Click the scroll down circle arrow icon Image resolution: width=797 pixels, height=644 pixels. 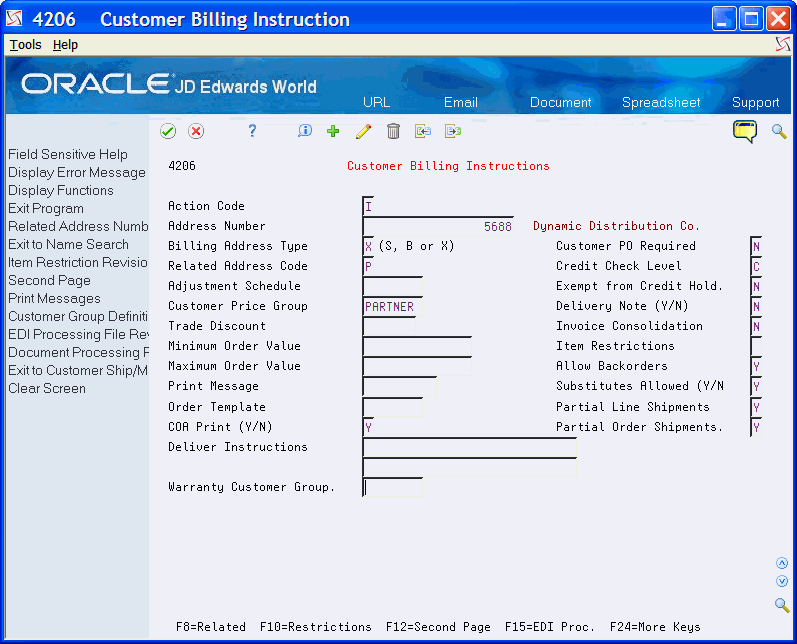(782, 581)
